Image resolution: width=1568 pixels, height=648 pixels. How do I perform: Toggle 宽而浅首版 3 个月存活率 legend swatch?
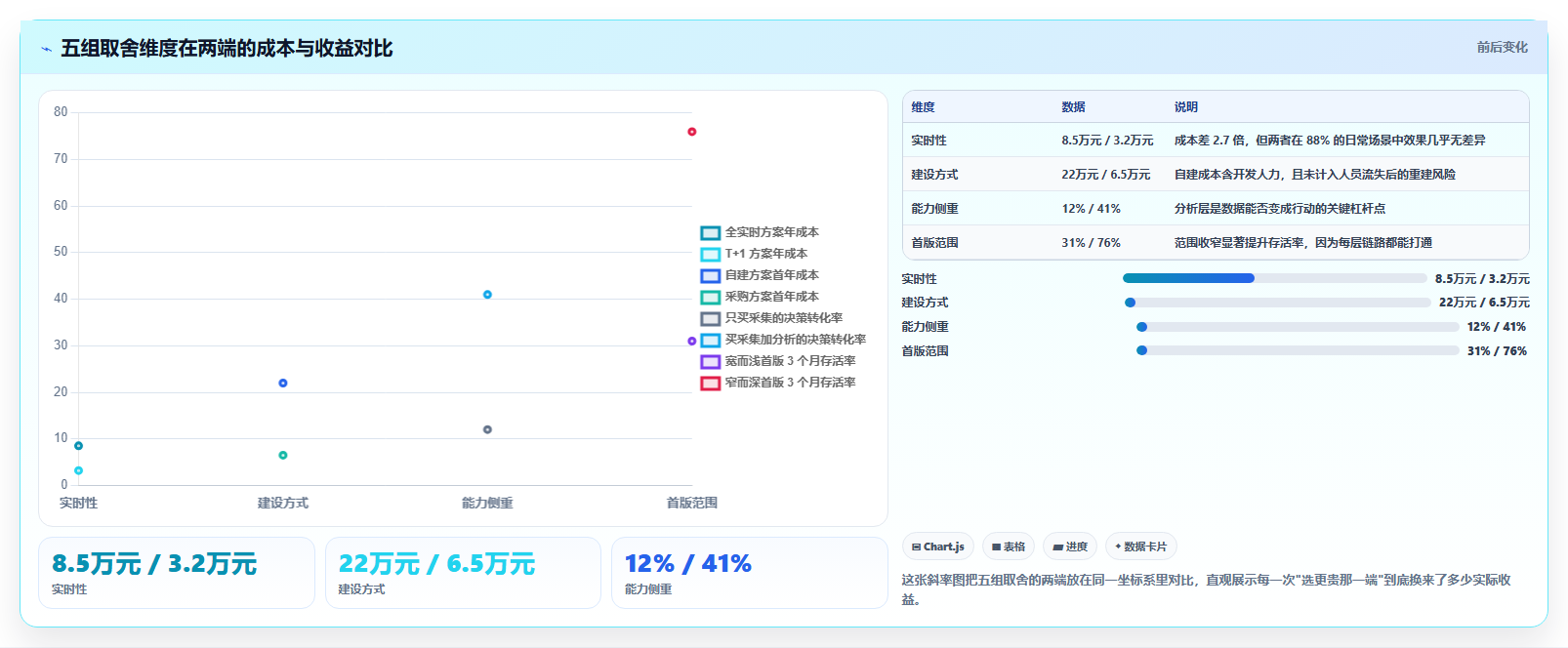point(710,361)
